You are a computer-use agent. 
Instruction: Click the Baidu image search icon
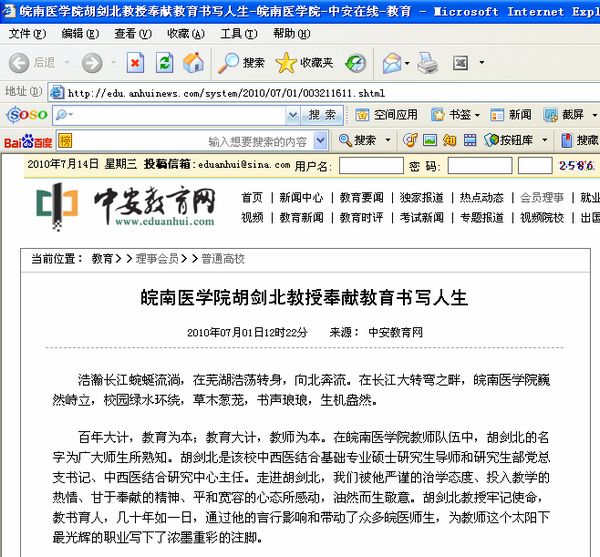430,140
